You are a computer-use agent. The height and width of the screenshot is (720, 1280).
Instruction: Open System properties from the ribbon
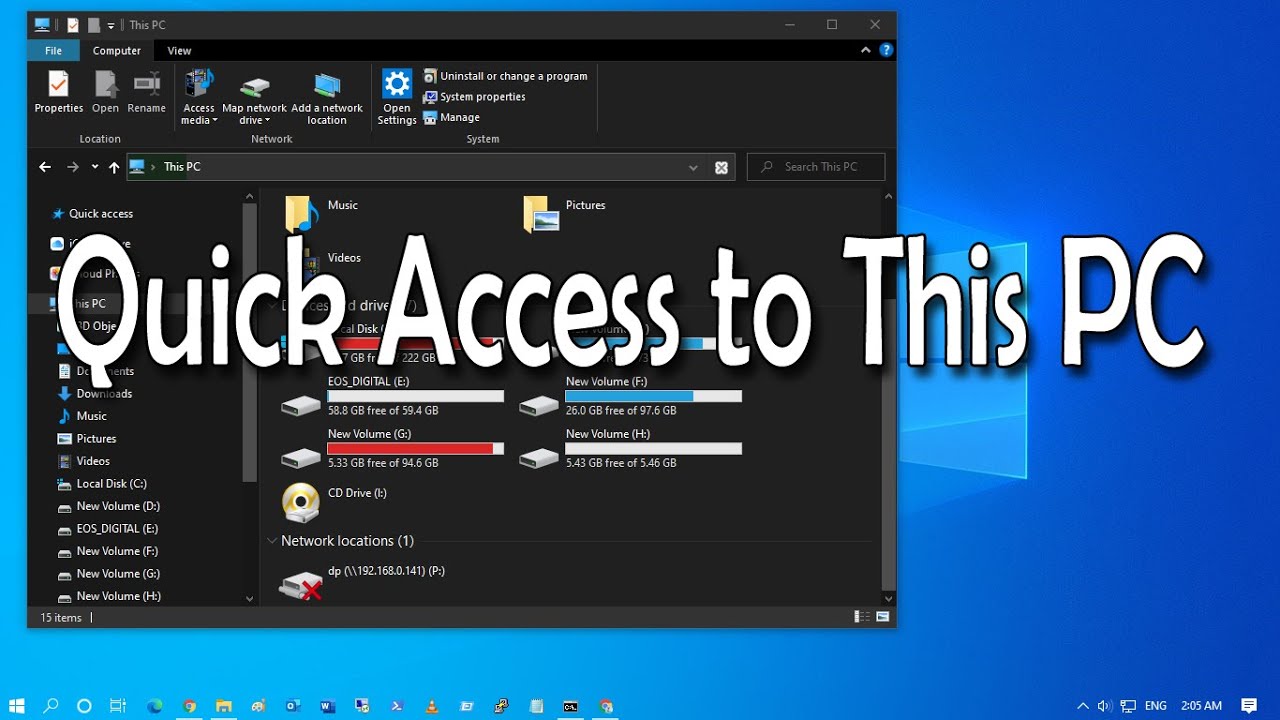(474, 97)
